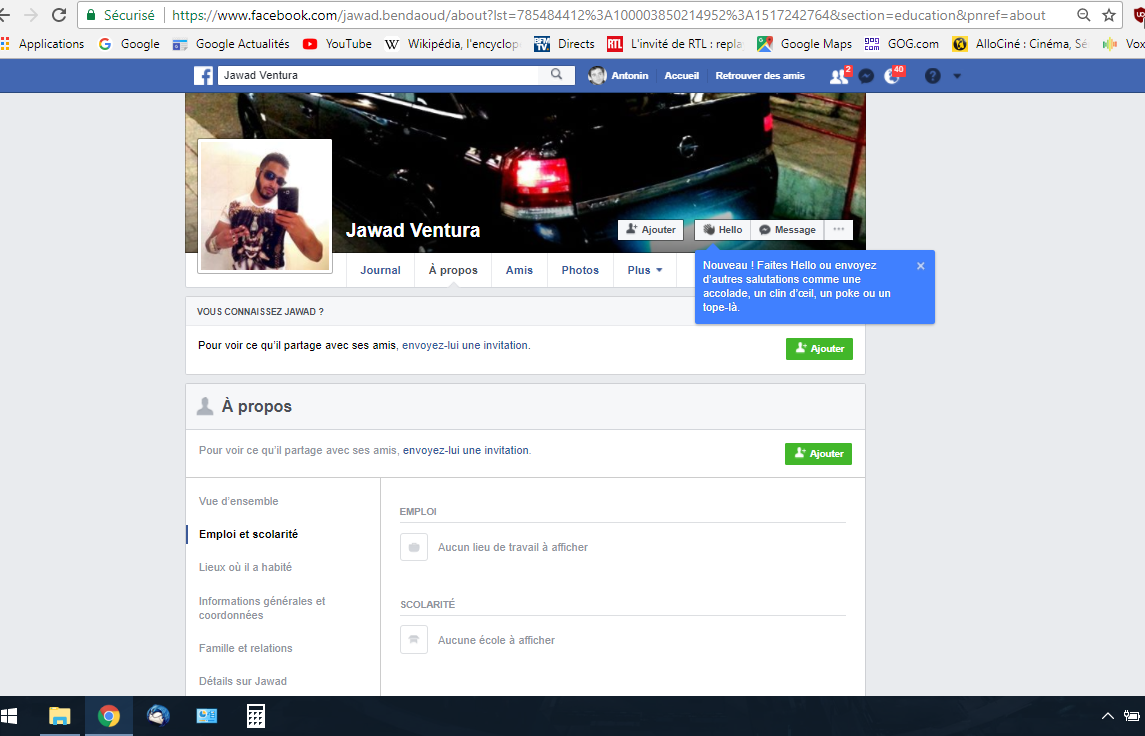Viewport: 1145px width, 736px height.
Task: Open the Windows Start menu
Action: point(9,716)
